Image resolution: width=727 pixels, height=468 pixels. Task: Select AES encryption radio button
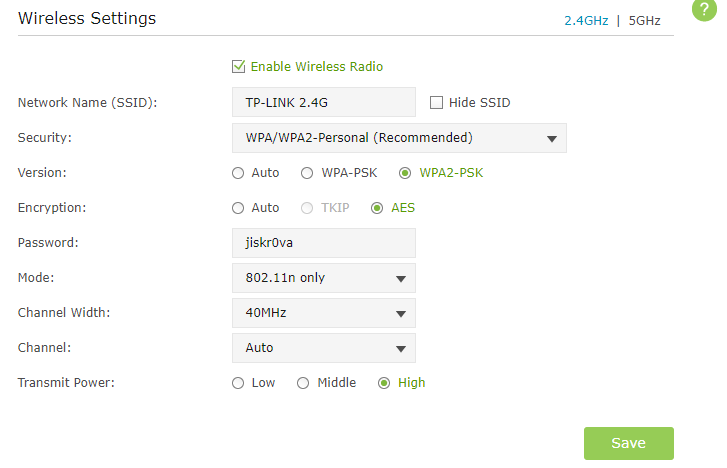coord(377,208)
